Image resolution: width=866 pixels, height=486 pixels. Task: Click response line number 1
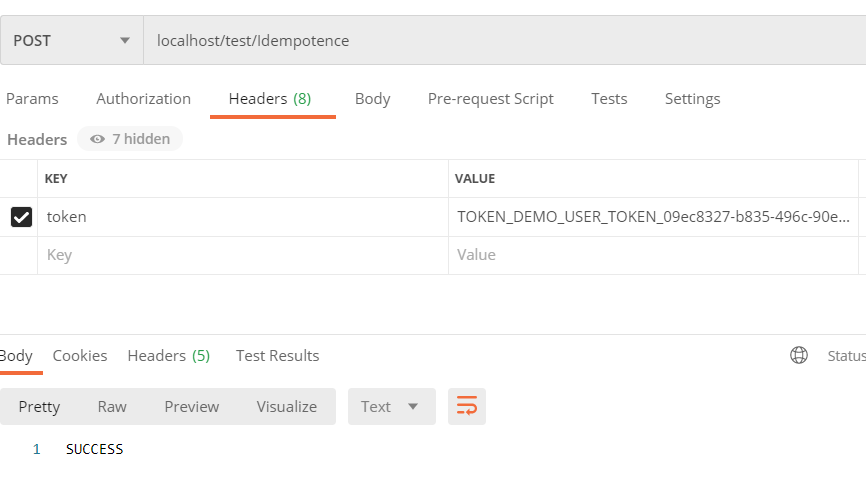36,449
